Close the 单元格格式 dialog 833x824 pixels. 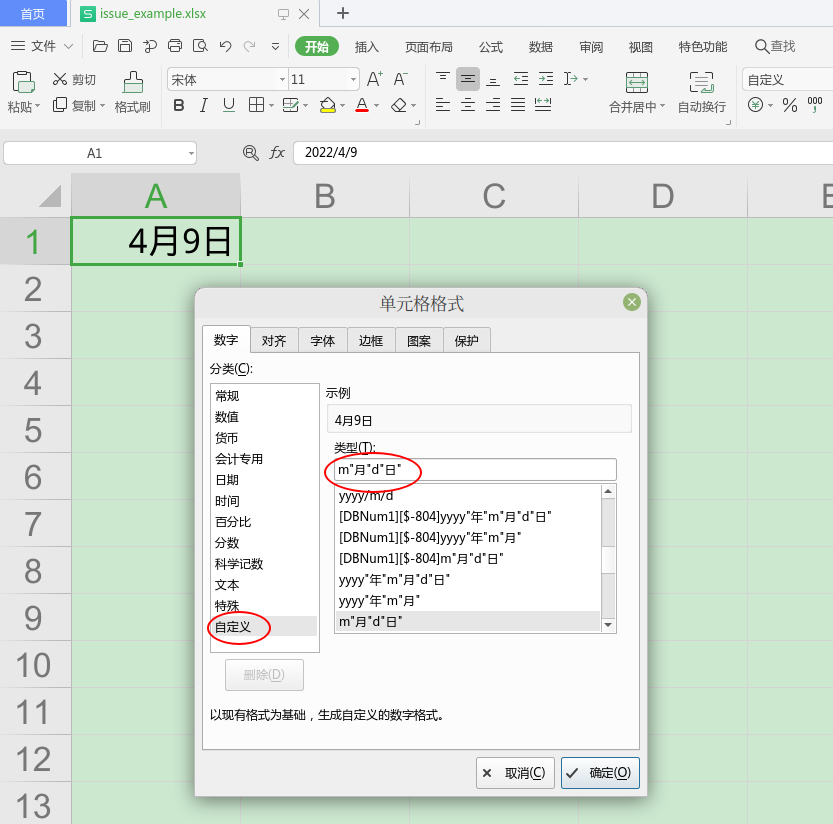[x=632, y=302]
